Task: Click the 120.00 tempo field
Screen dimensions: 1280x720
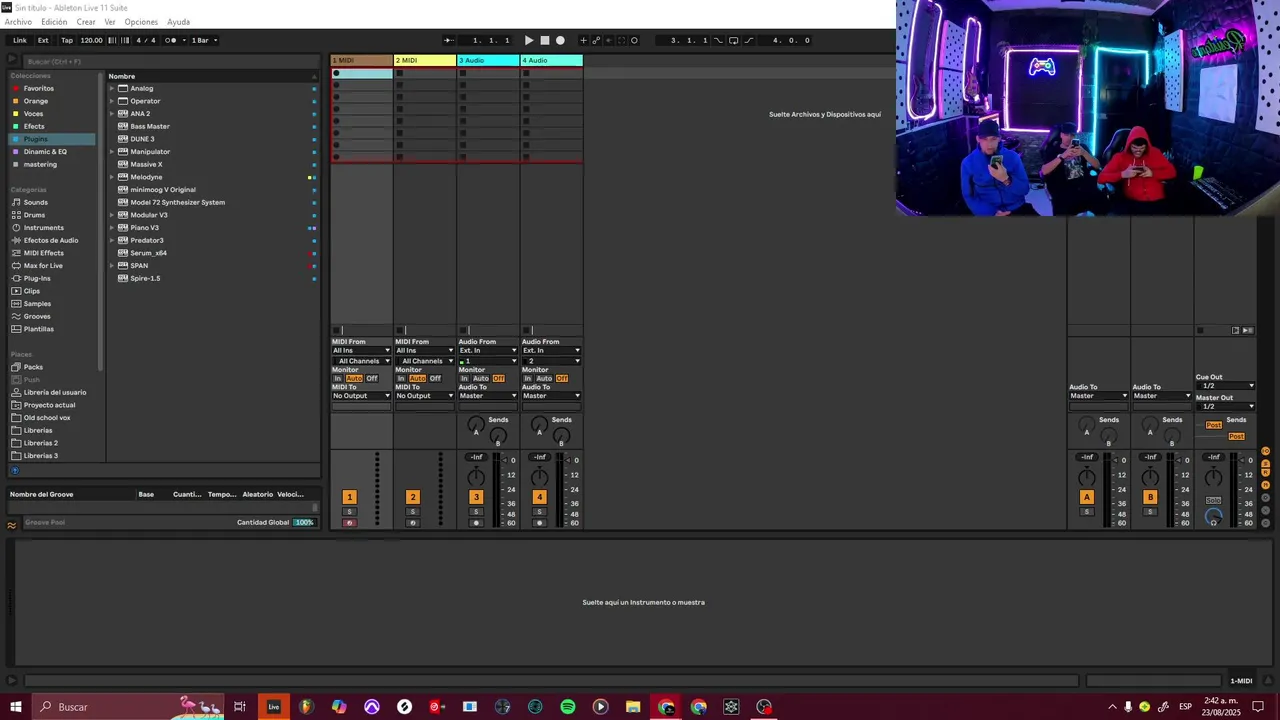Action: [91, 40]
